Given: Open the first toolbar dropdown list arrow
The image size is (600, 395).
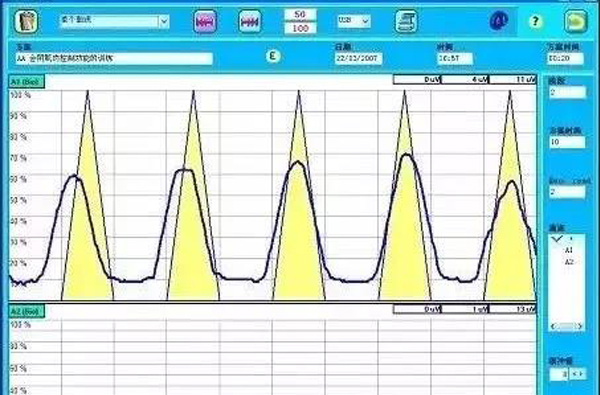Looking at the screenshot, I should coord(164,21).
